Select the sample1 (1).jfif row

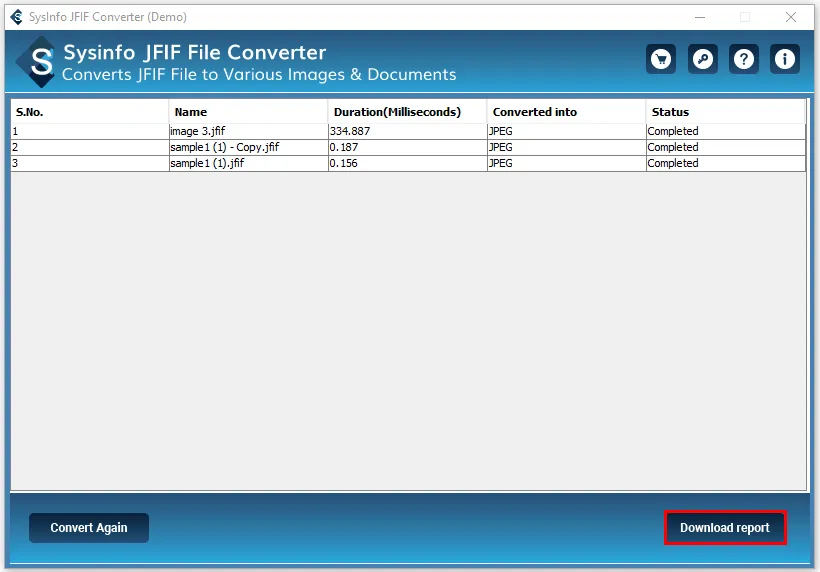[207, 163]
